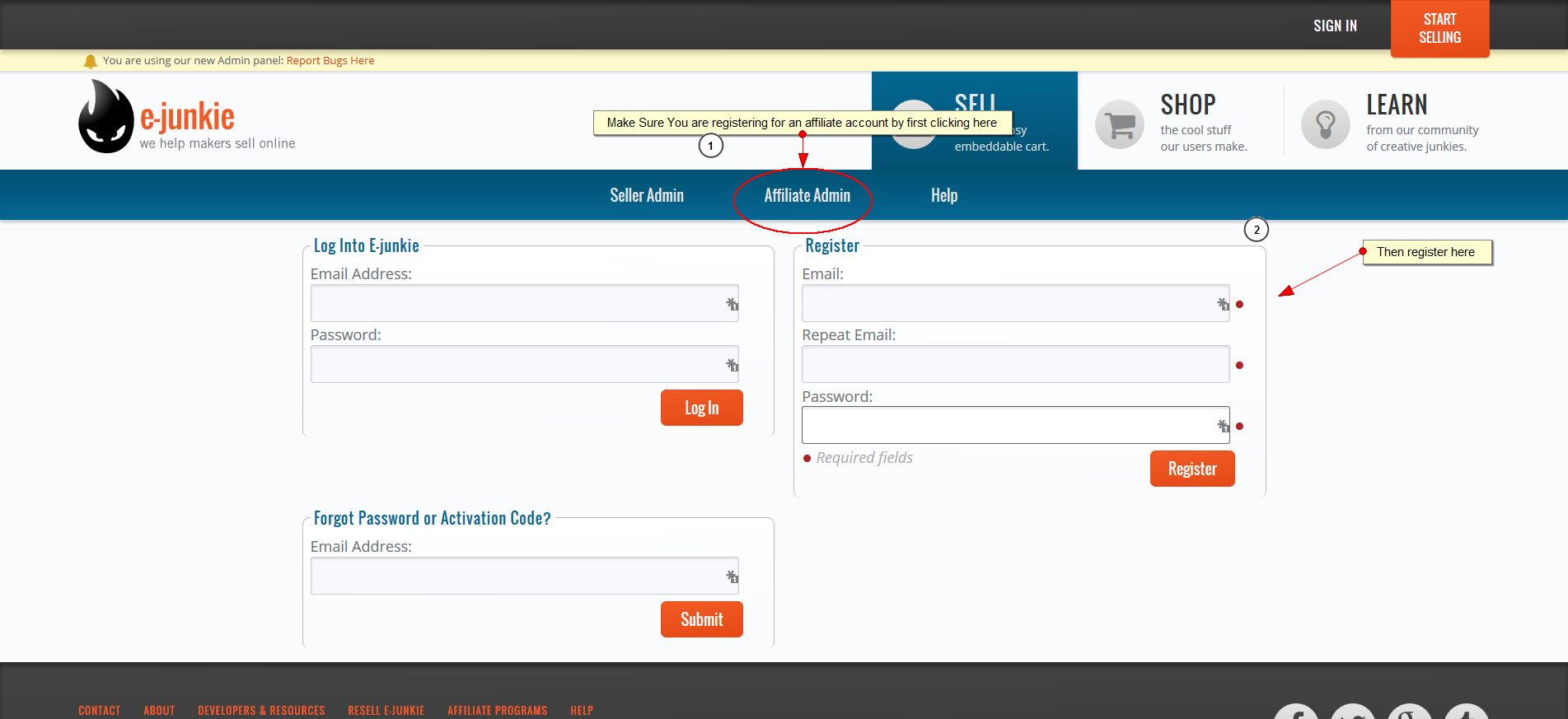The width and height of the screenshot is (1568, 719).
Task: Open the LEARN section heading
Action: click(x=1397, y=105)
